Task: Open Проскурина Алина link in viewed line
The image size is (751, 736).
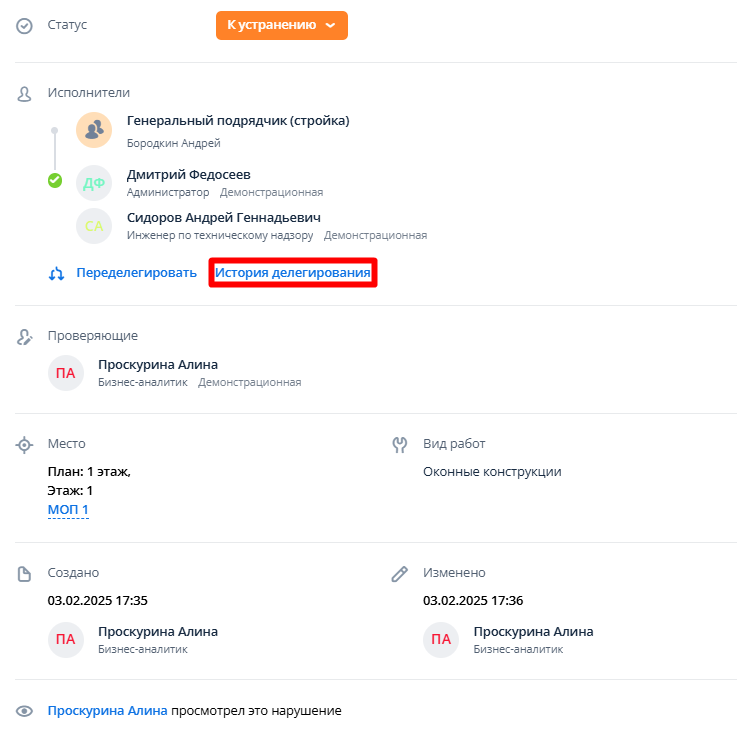Action: (x=107, y=711)
